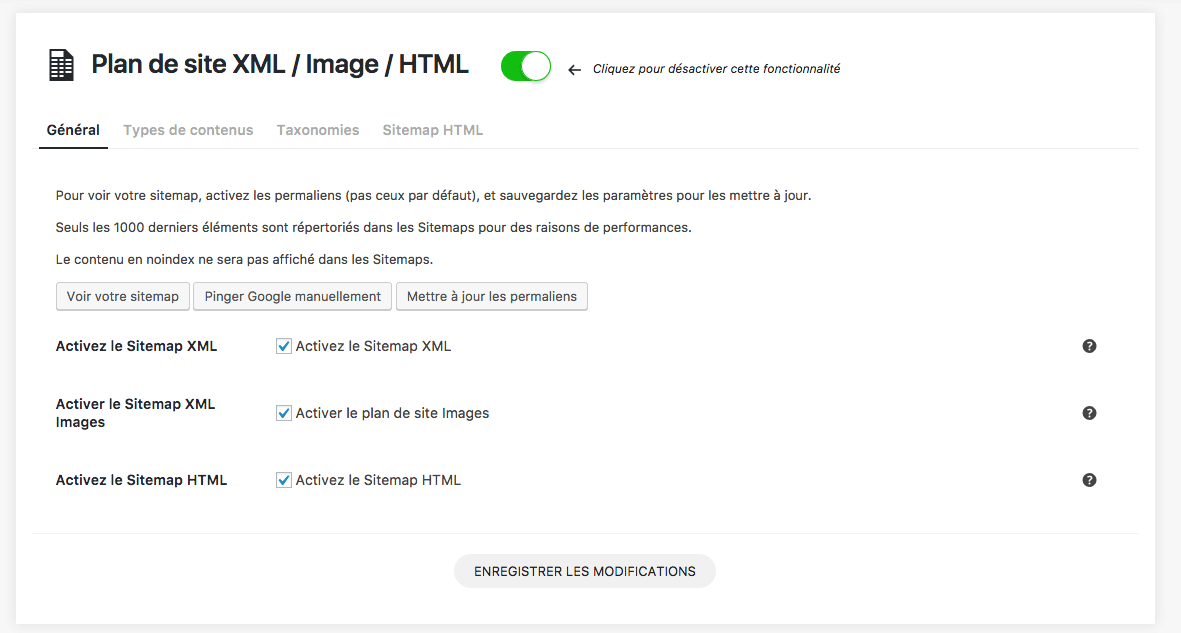Open help for Activez le Sitemap HTML

pyautogui.click(x=1089, y=480)
